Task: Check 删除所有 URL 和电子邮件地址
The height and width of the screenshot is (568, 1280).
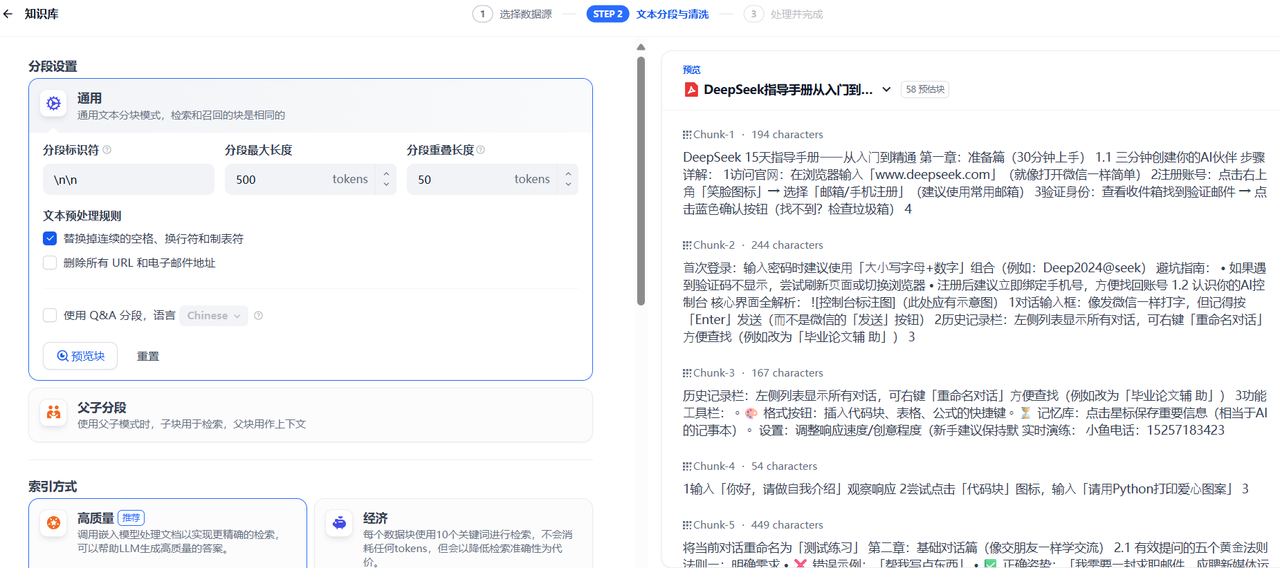Action: click(50, 263)
